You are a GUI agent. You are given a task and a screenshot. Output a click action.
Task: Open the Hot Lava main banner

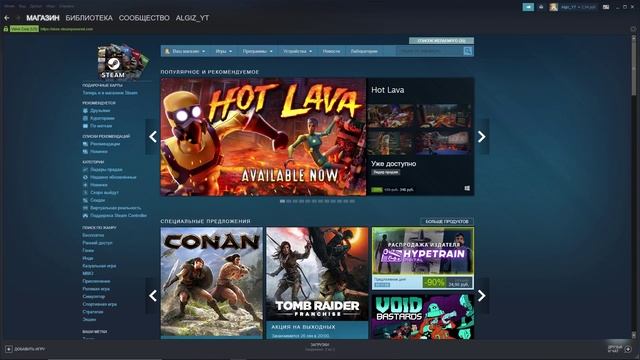[x=263, y=137]
